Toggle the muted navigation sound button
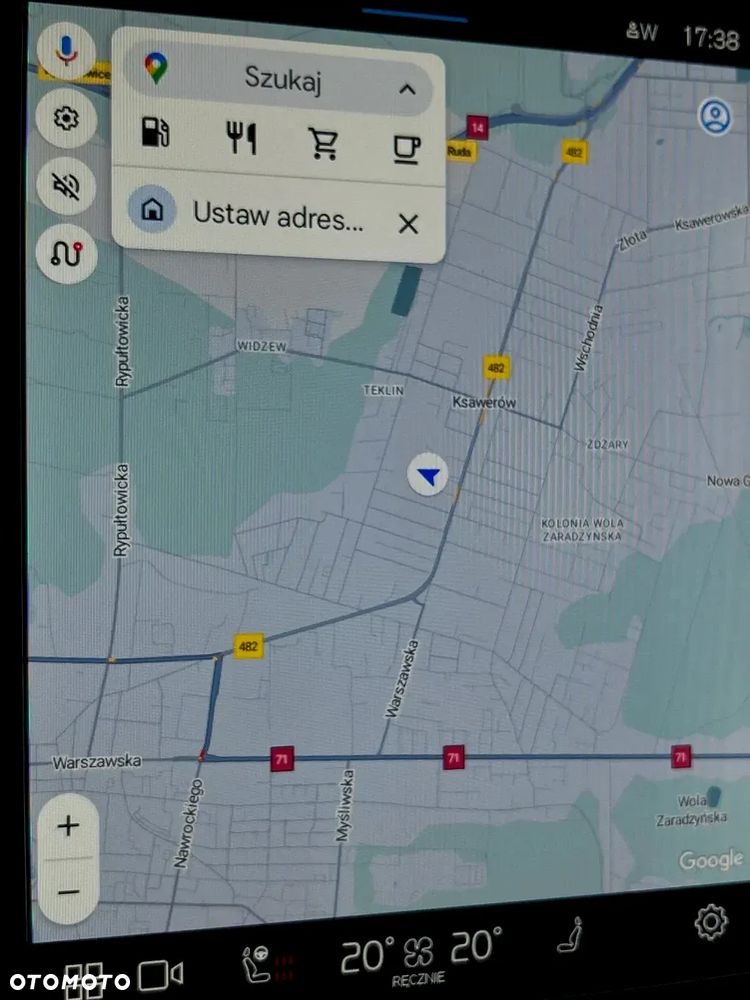 point(66,186)
